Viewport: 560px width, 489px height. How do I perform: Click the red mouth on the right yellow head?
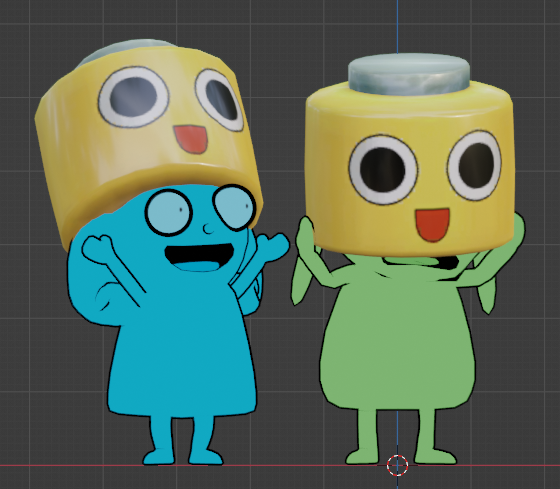tap(432, 225)
